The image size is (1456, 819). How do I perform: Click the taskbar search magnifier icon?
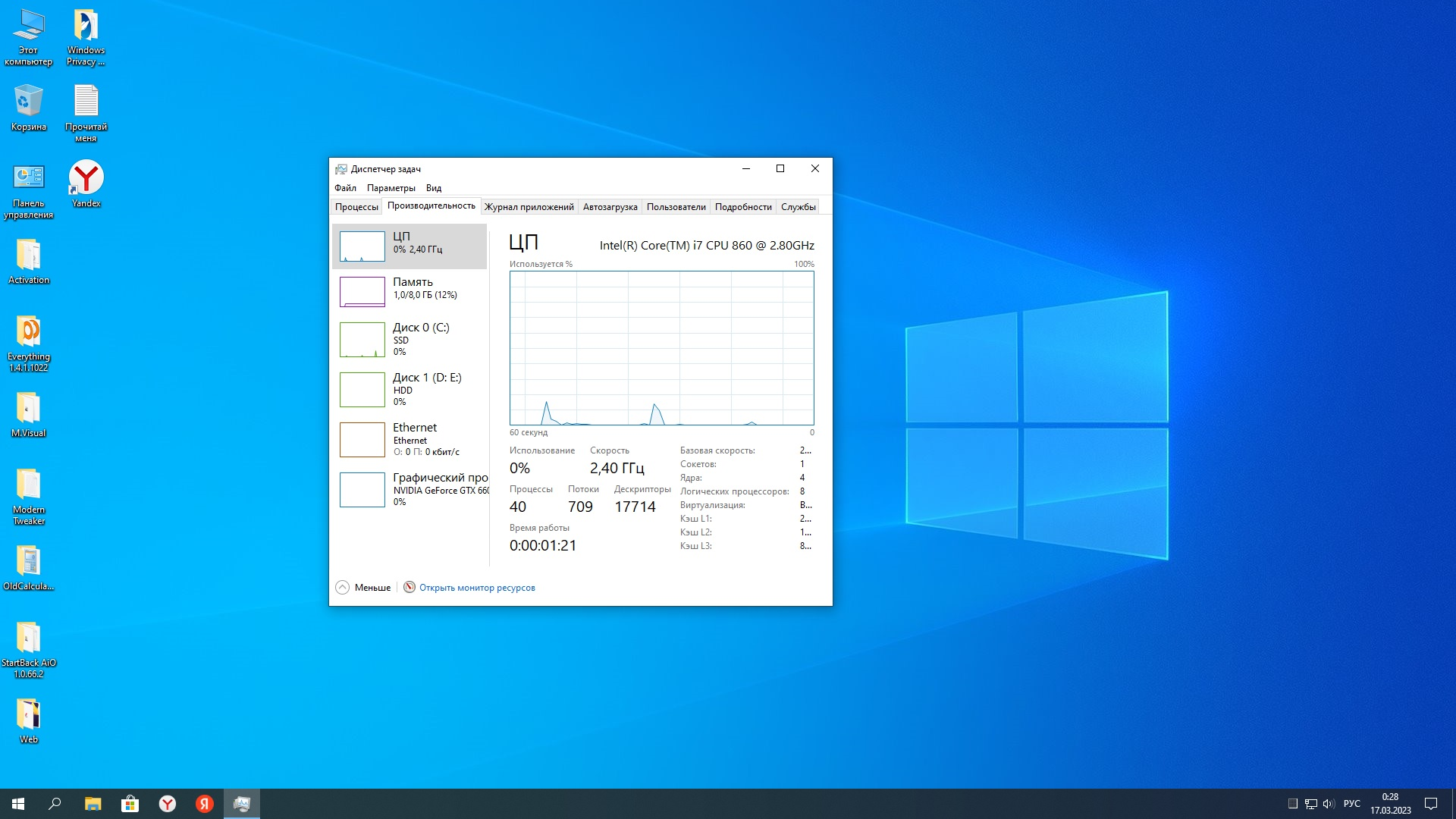[x=55, y=804]
